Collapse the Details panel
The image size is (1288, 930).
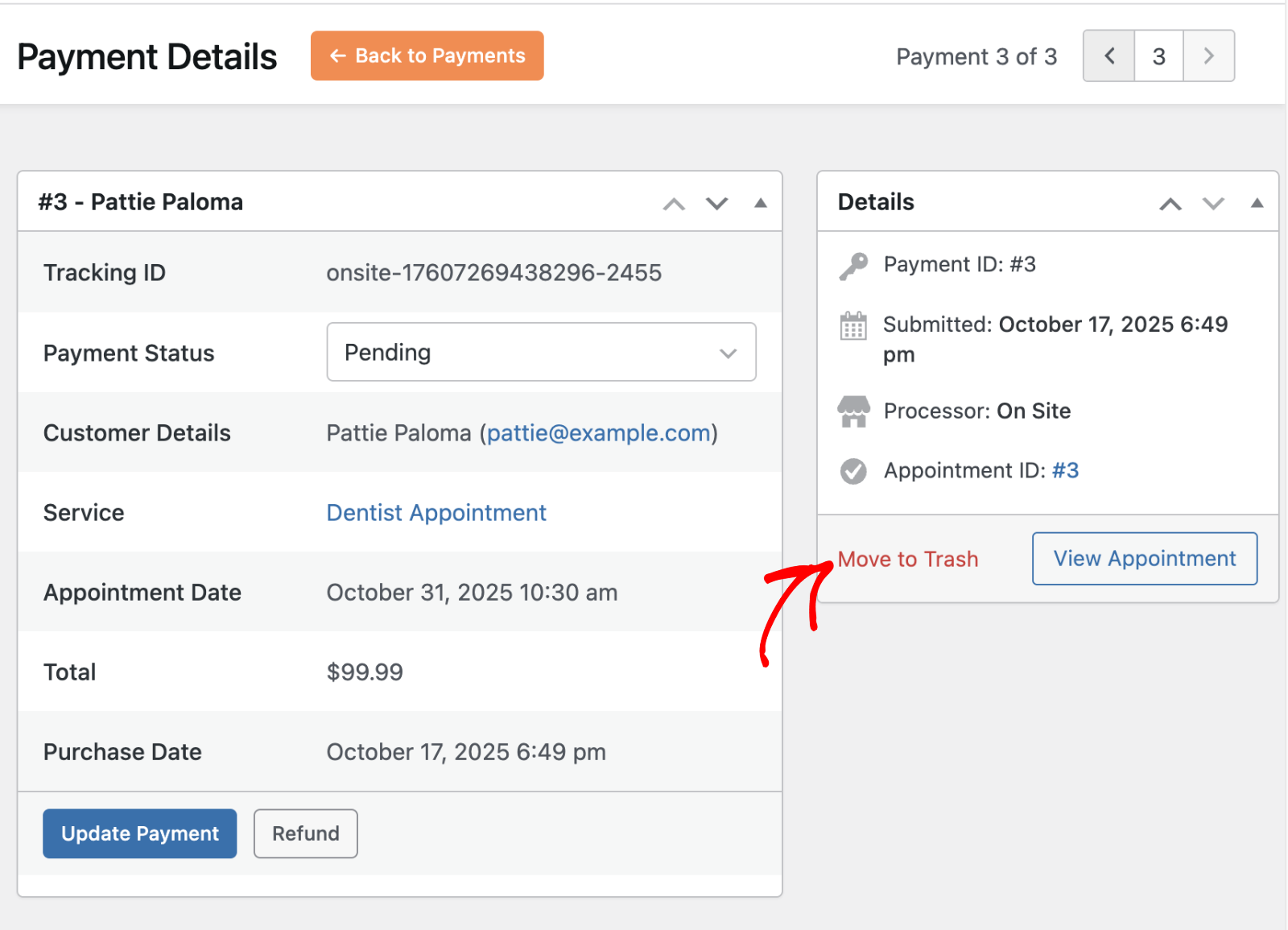[1257, 203]
